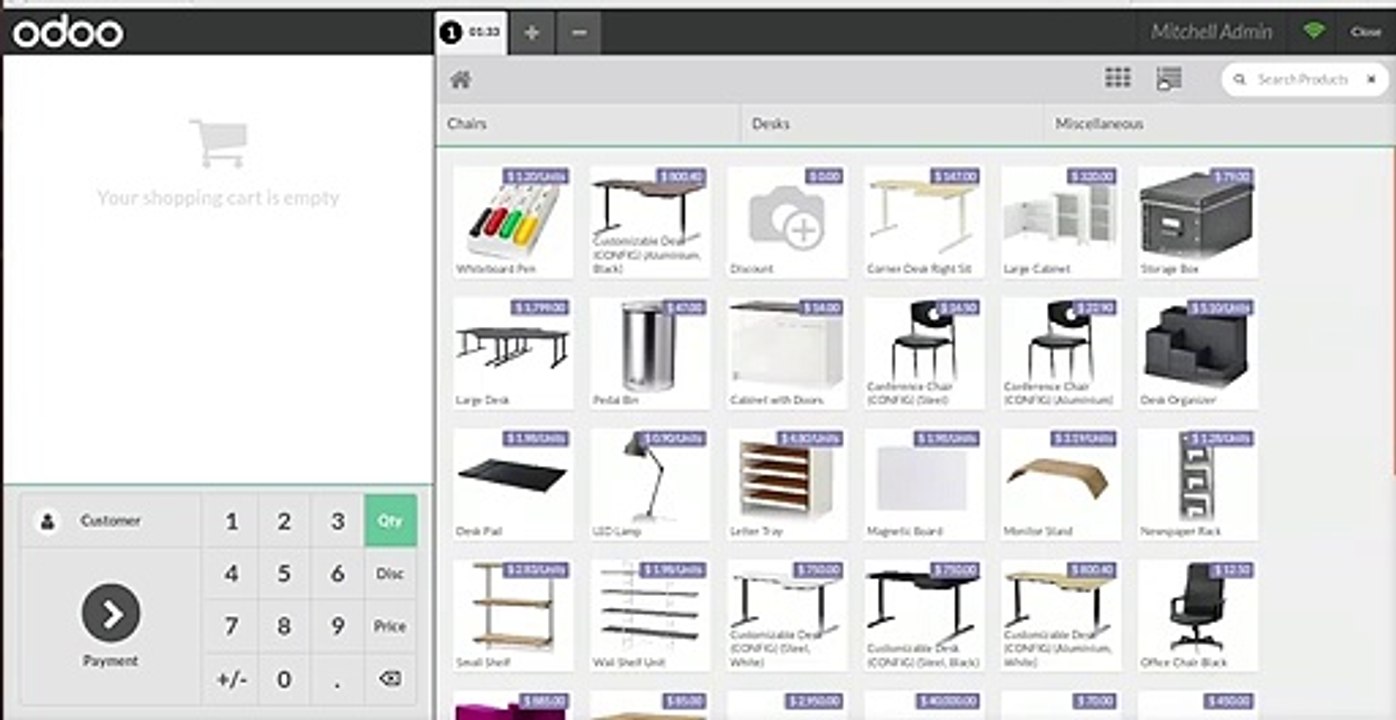Add Letter Tray to the cart

click(x=787, y=484)
